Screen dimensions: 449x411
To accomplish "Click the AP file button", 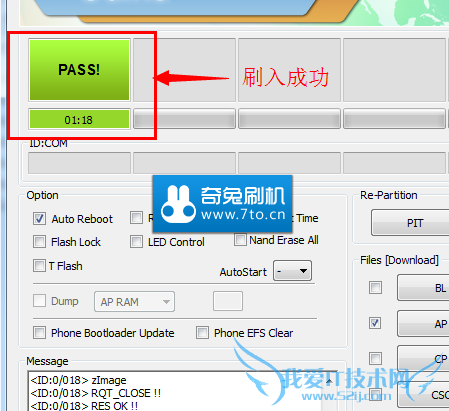I will pyautogui.click(x=423, y=323).
